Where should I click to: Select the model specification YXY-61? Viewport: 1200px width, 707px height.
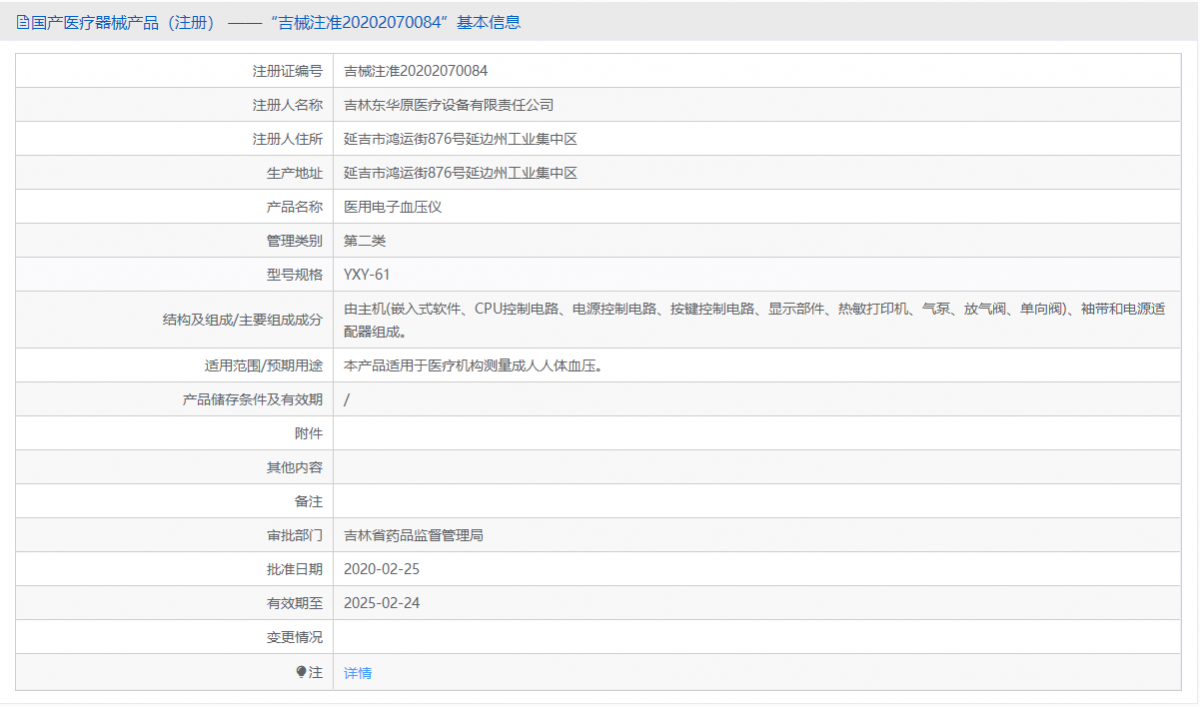tap(366, 275)
